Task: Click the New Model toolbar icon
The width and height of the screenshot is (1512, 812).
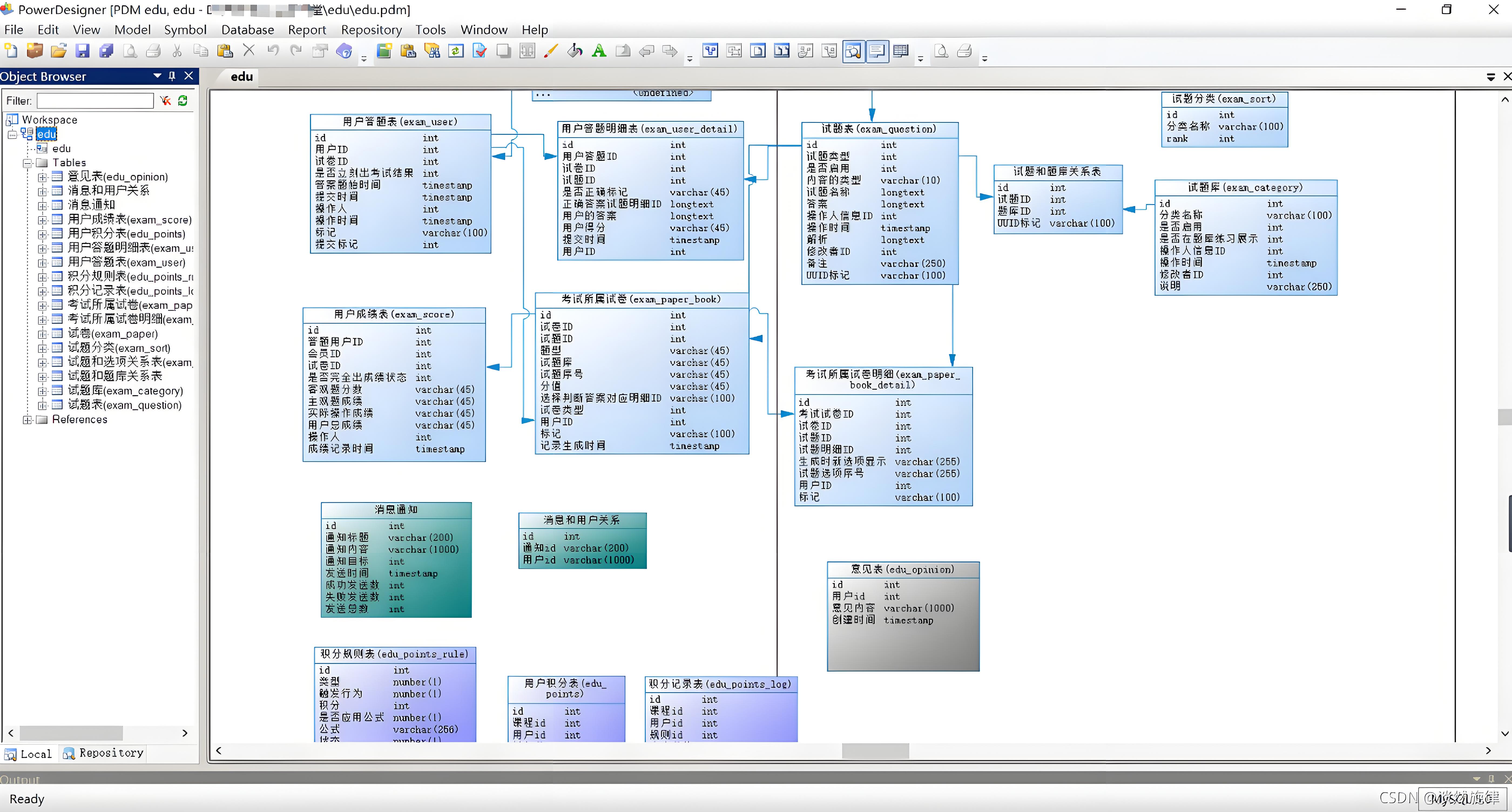Action: (11, 51)
